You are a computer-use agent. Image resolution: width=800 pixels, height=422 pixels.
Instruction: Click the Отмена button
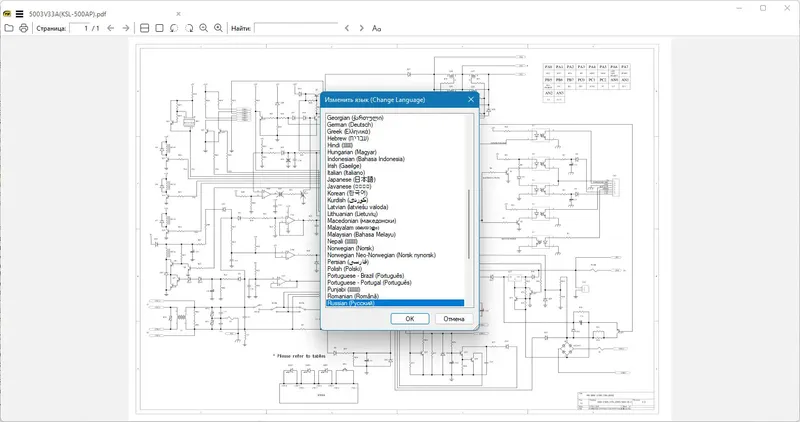coord(454,318)
